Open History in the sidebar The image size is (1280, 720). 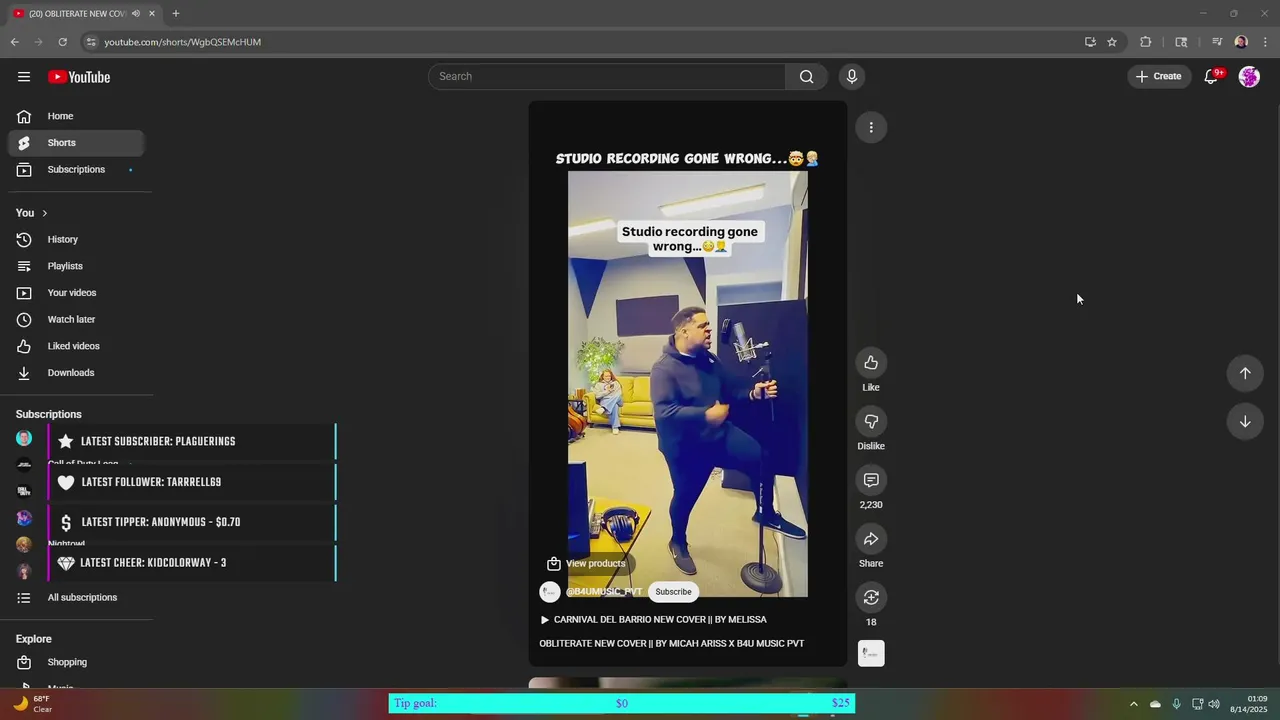pos(76,240)
